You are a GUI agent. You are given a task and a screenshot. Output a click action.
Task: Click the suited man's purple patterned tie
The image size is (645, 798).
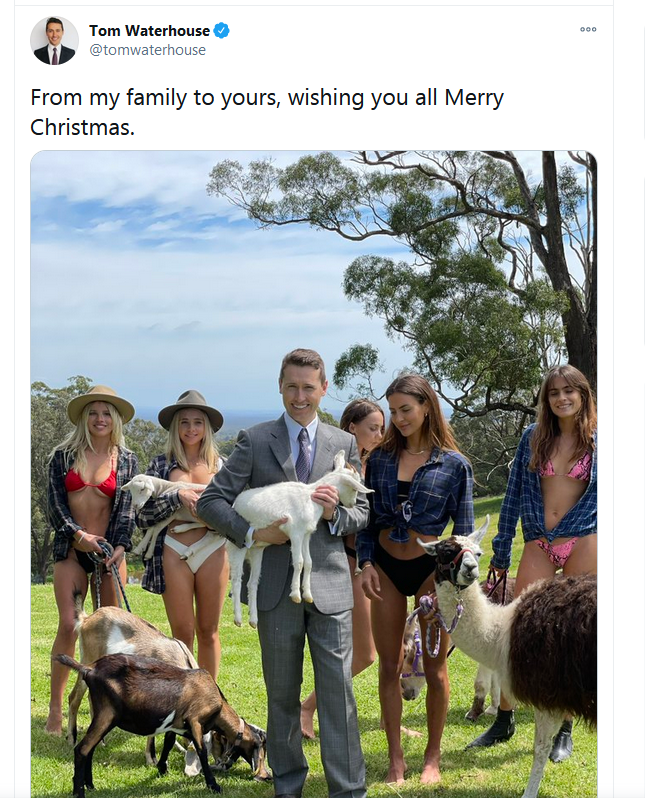pyautogui.click(x=303, y=454)
